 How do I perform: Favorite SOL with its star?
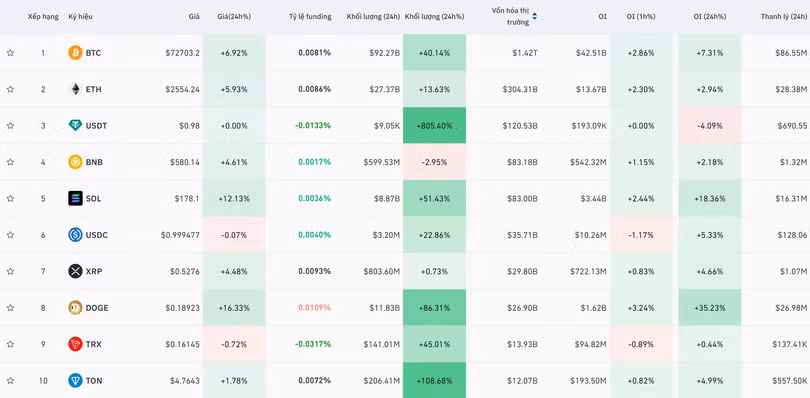[x=10, y=198]
